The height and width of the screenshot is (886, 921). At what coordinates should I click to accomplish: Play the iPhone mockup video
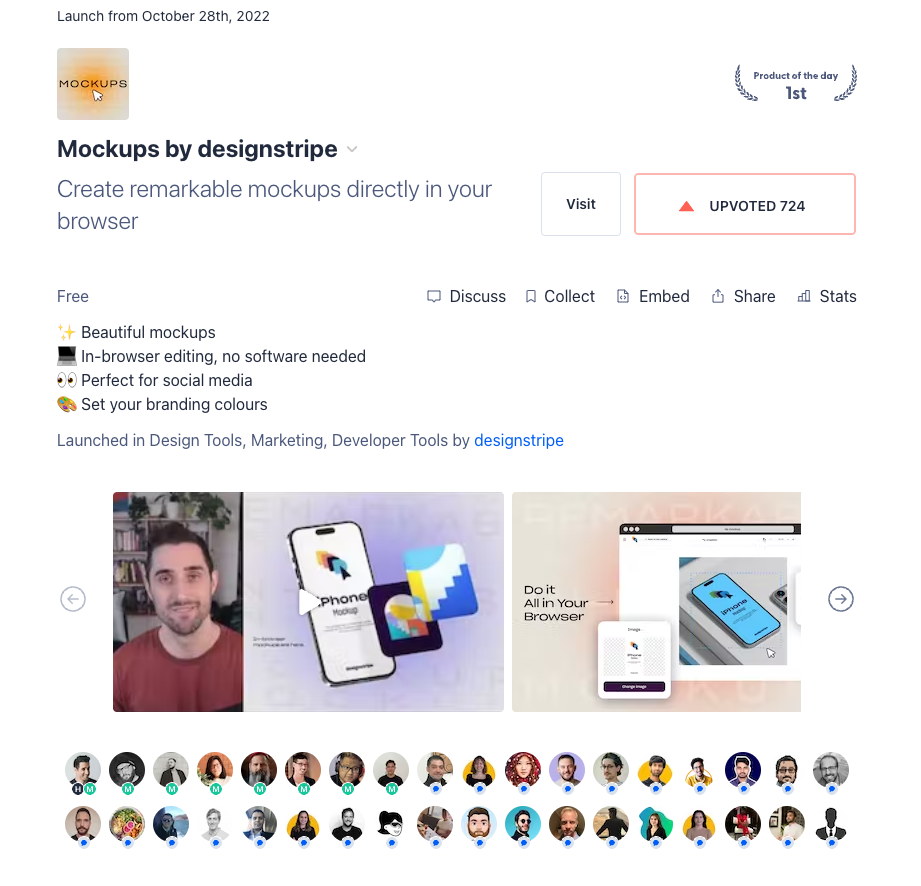pos(308,602)
